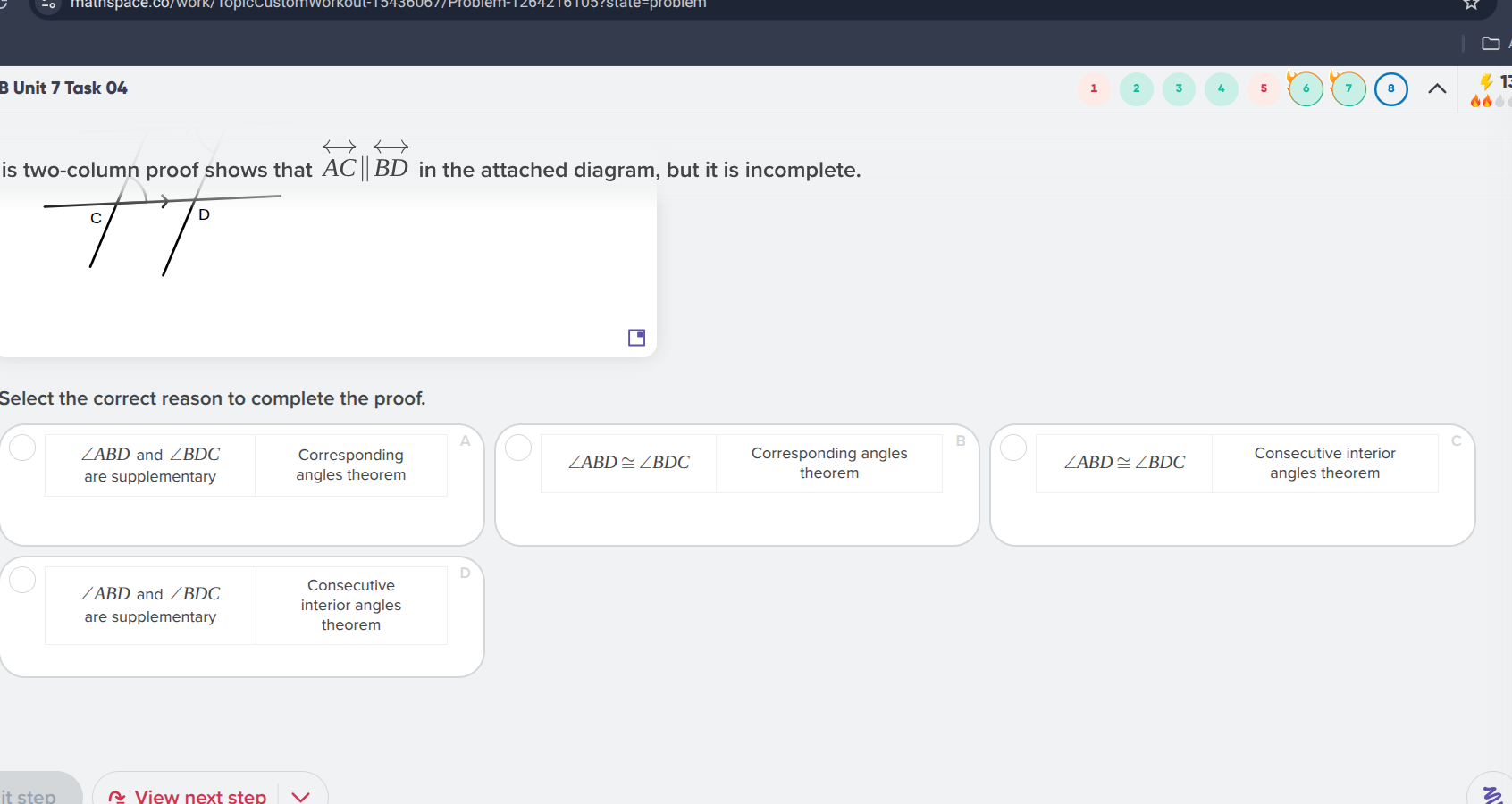
Task: Open dropdown arrow beside View next step
Action: click(301, 796)
